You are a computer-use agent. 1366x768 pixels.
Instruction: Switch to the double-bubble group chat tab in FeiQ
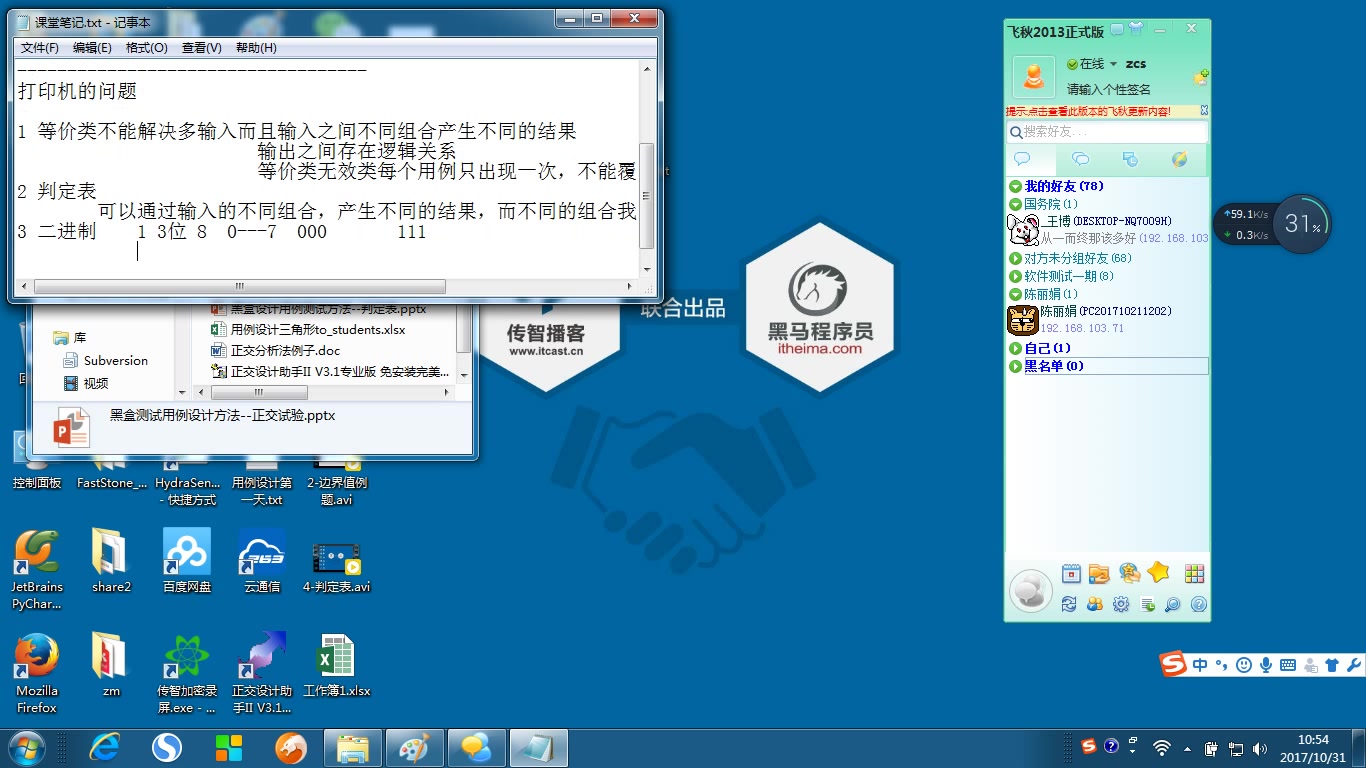[1081, 159]
